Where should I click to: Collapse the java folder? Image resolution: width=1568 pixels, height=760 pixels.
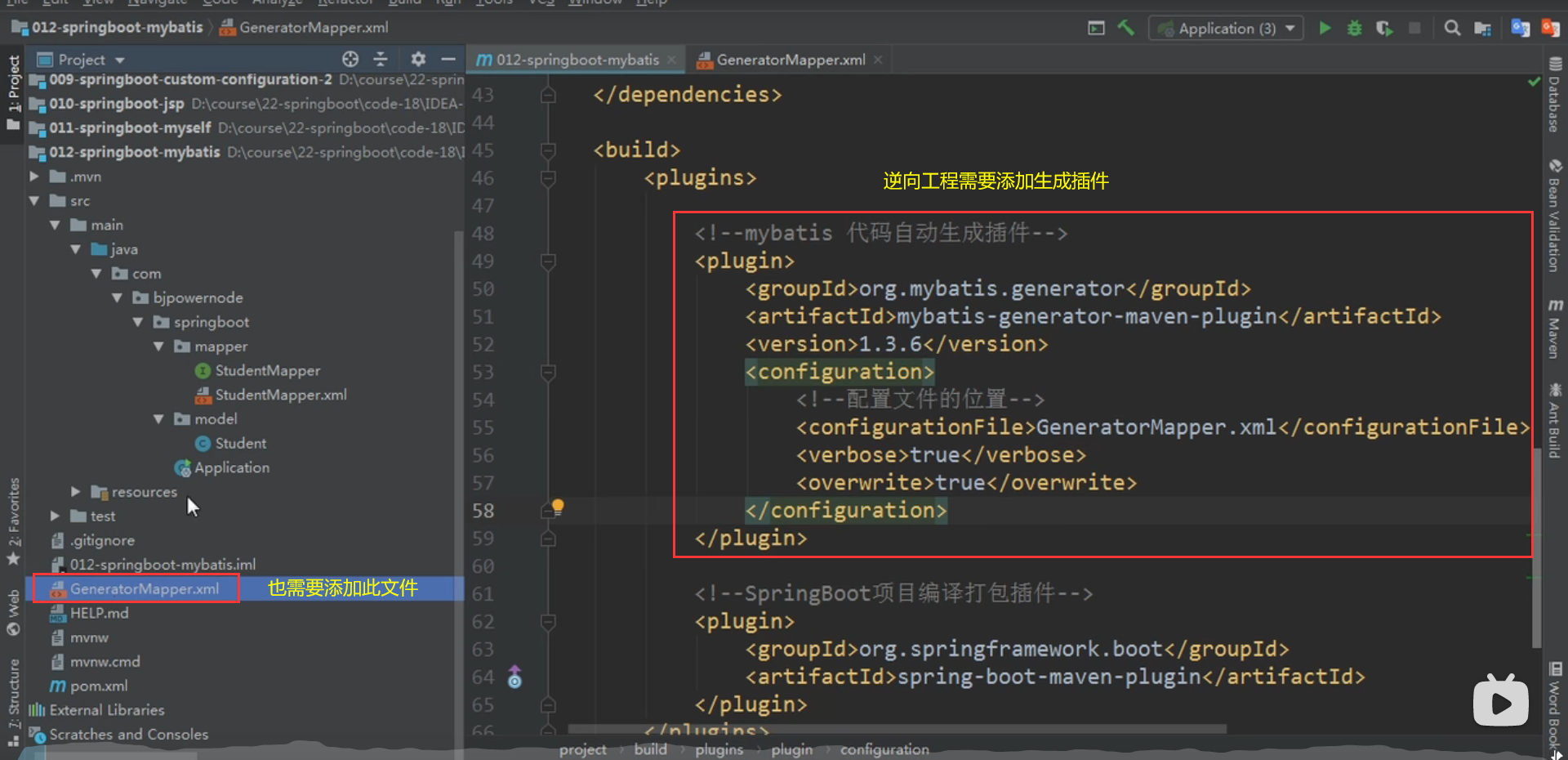click(76, 249)
